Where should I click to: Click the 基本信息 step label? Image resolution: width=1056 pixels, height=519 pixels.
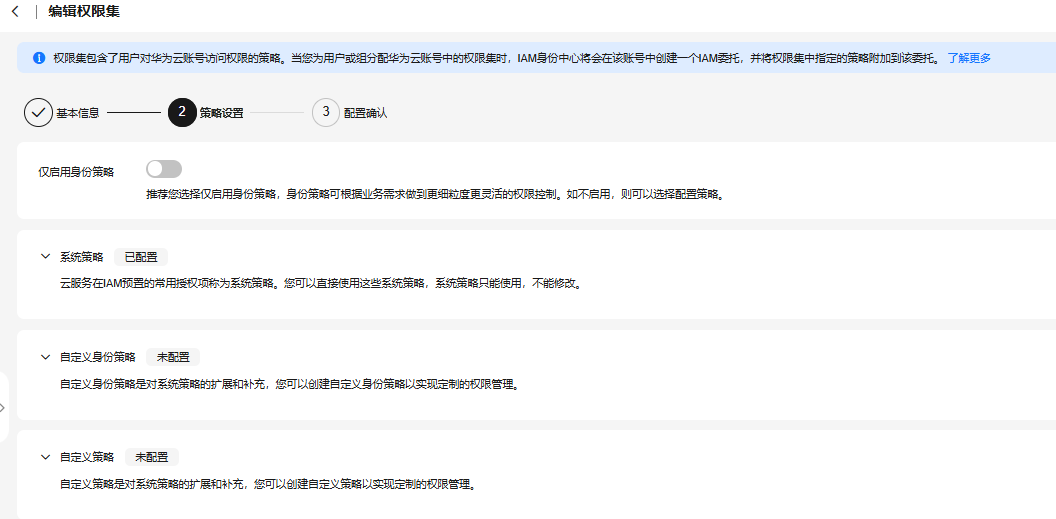78,113
